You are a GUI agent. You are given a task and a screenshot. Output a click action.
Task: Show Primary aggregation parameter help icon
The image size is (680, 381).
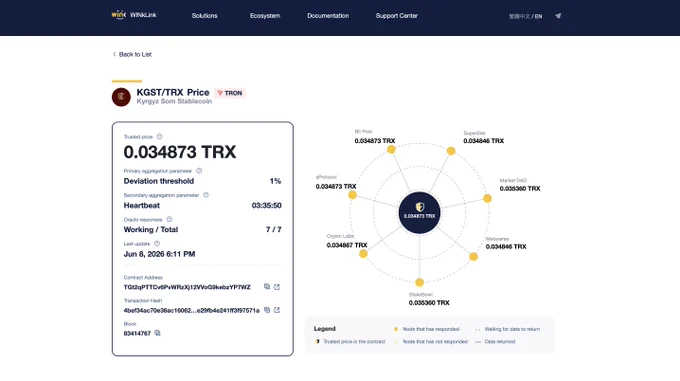pyautogui.click(x=199, y=171)
